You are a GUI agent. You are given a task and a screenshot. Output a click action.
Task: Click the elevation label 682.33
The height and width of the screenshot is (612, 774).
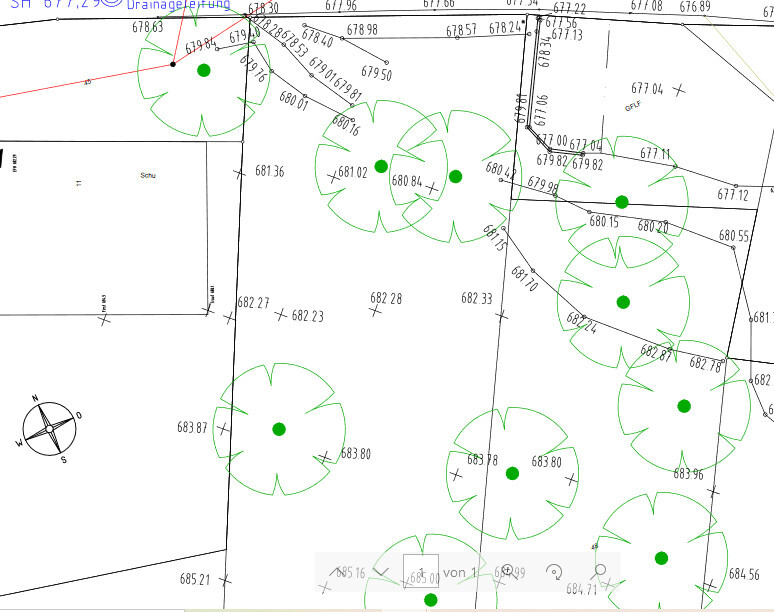coord(476,298)
